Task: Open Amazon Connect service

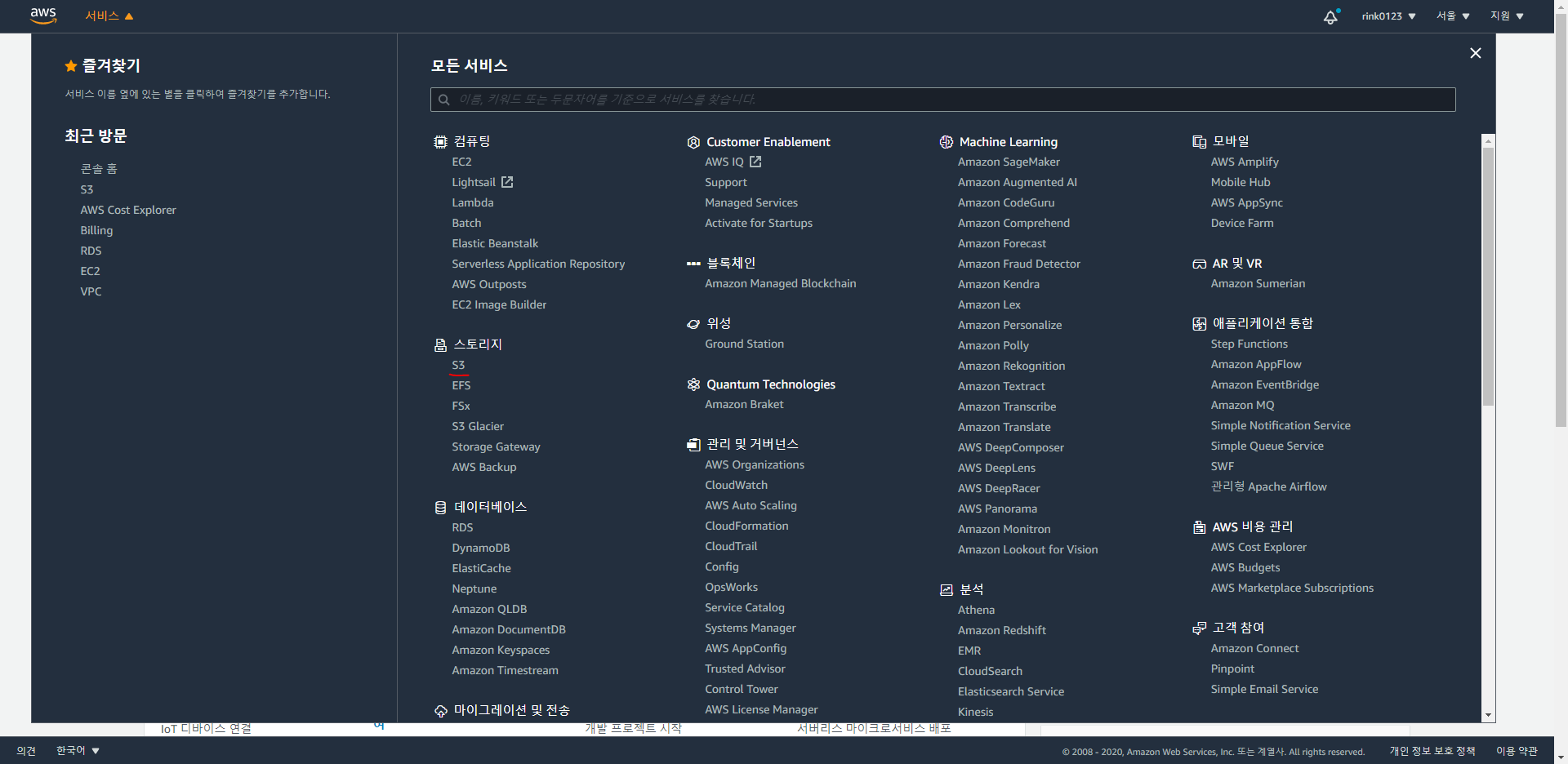Action: [x=1254, y=648]
